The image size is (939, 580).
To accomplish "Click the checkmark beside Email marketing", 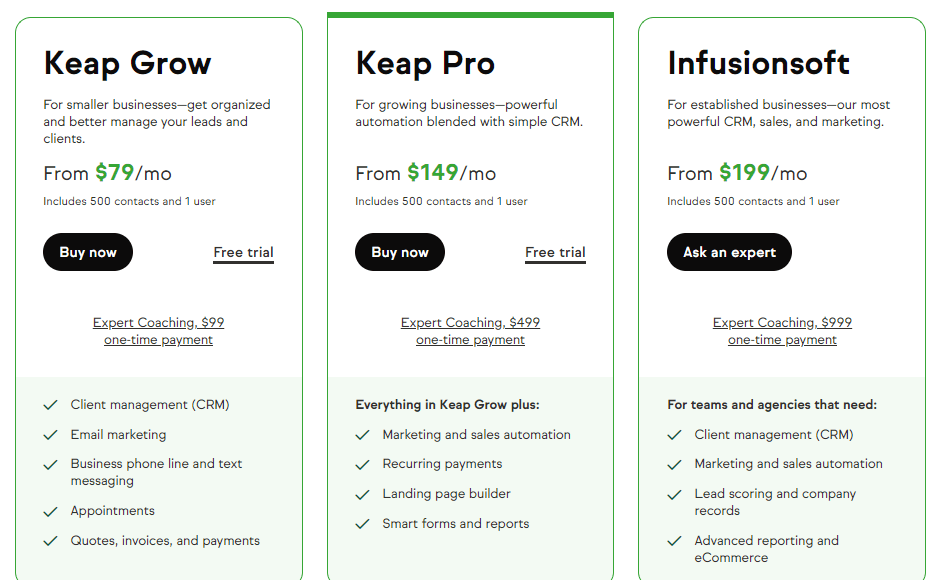I will tap(50, 434).
